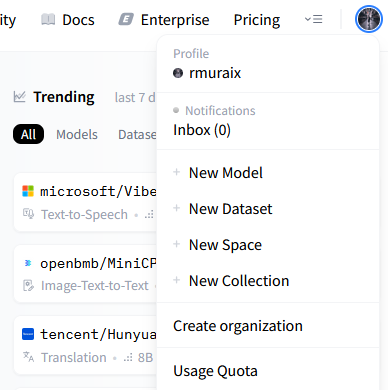This screenshot has height=390, width=388.
Task: Click the 8B parameter size label
Action: point(145,357)
